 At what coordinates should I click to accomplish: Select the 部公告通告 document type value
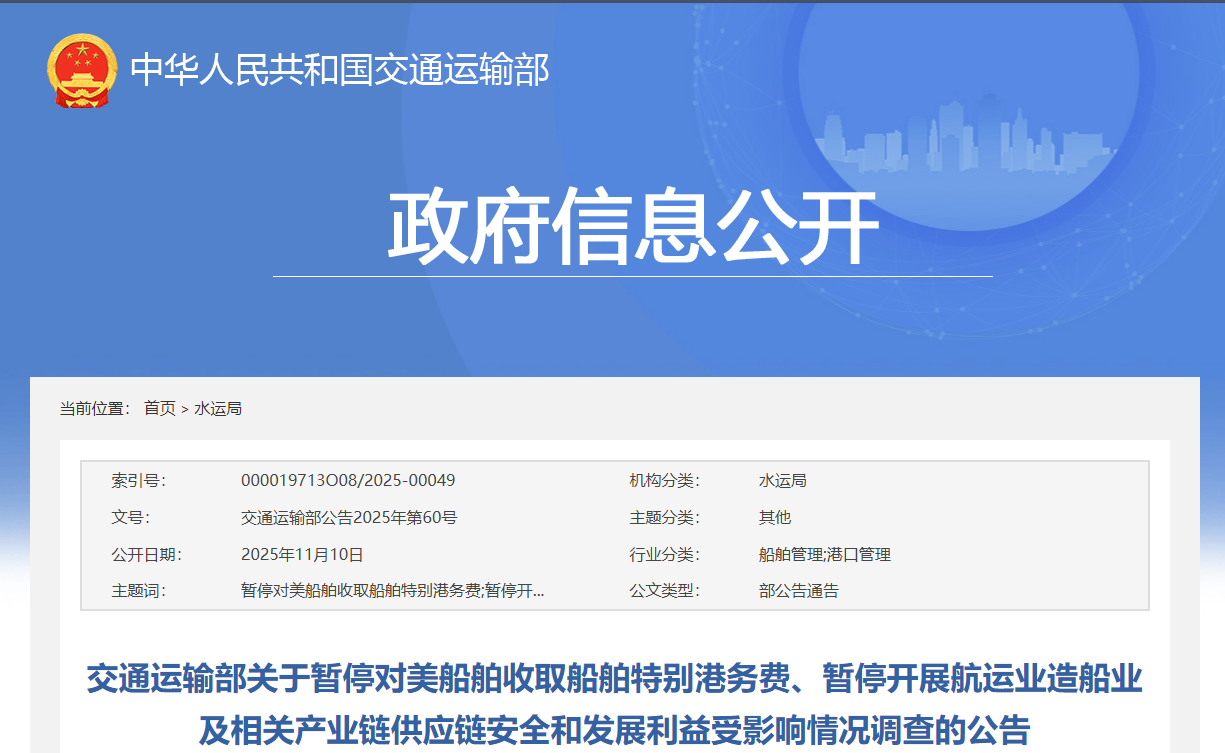[x=798, y=590]
